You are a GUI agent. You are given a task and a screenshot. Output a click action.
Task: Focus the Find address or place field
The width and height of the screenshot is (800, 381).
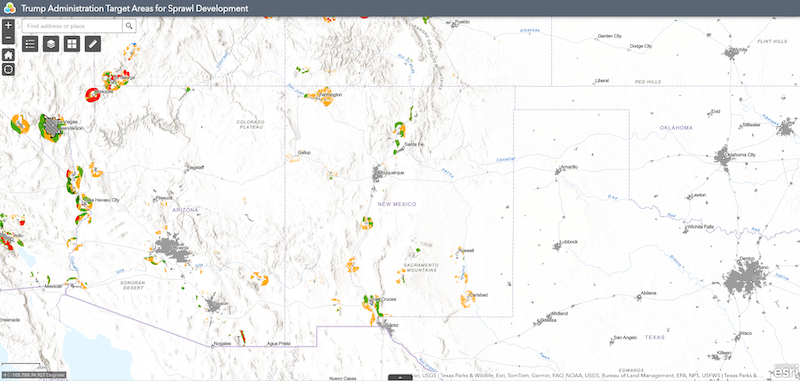pos(72,26)
